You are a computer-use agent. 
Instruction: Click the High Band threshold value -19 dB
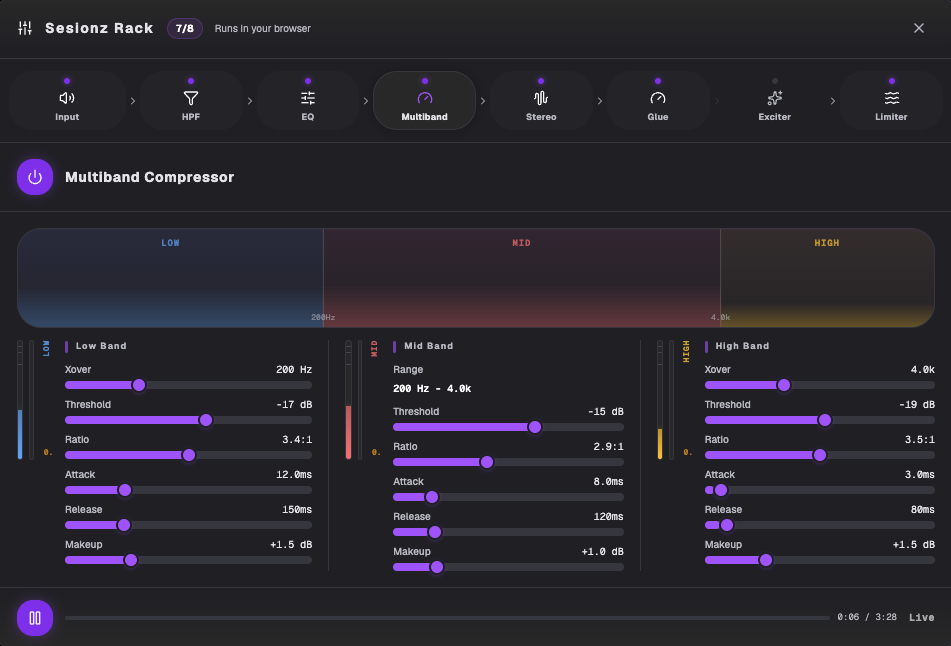pyautogui.click(x=916, y=405)
